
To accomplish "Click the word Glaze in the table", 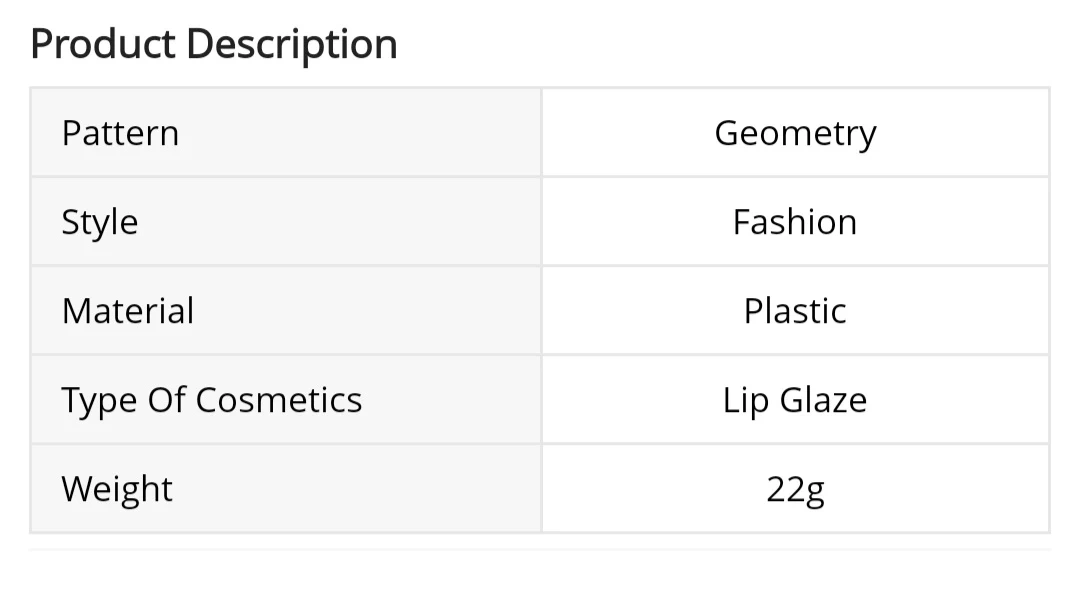I will coord(823,400).
